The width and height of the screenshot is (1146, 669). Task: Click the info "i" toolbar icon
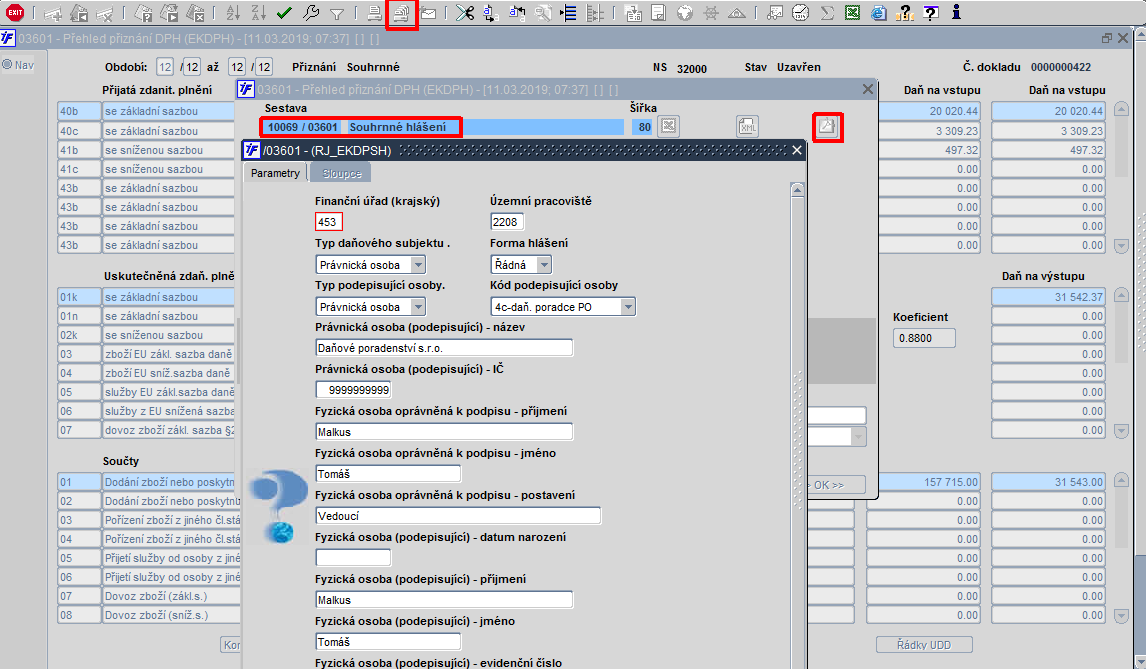pos(956,12)
